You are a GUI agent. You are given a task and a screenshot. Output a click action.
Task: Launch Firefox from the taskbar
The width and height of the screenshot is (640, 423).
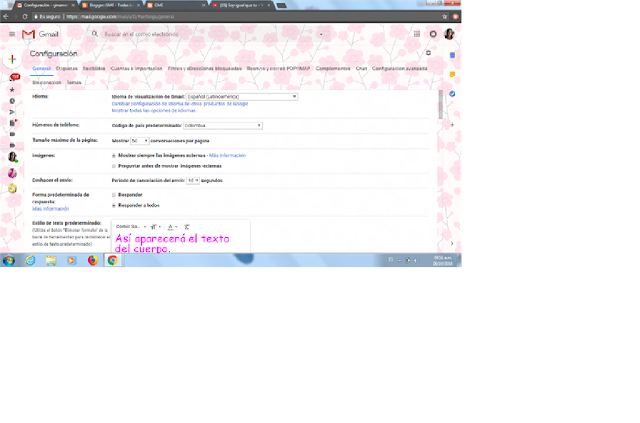tap(93, 260)
